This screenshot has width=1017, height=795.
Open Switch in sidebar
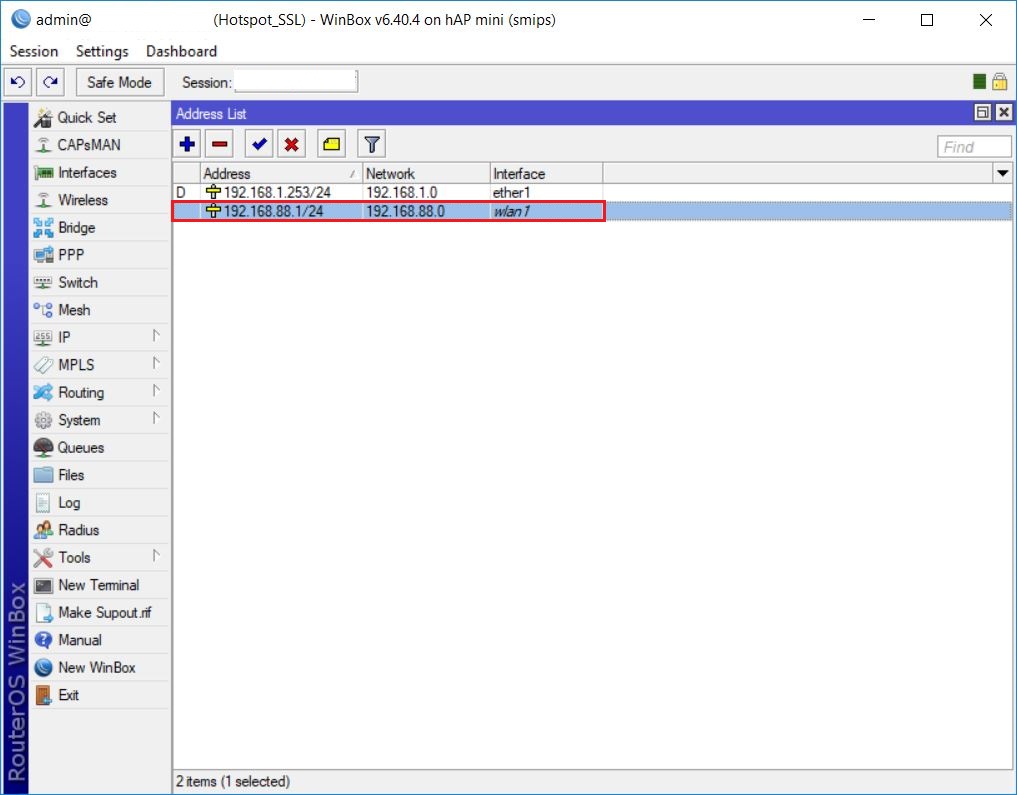point(101,282)
